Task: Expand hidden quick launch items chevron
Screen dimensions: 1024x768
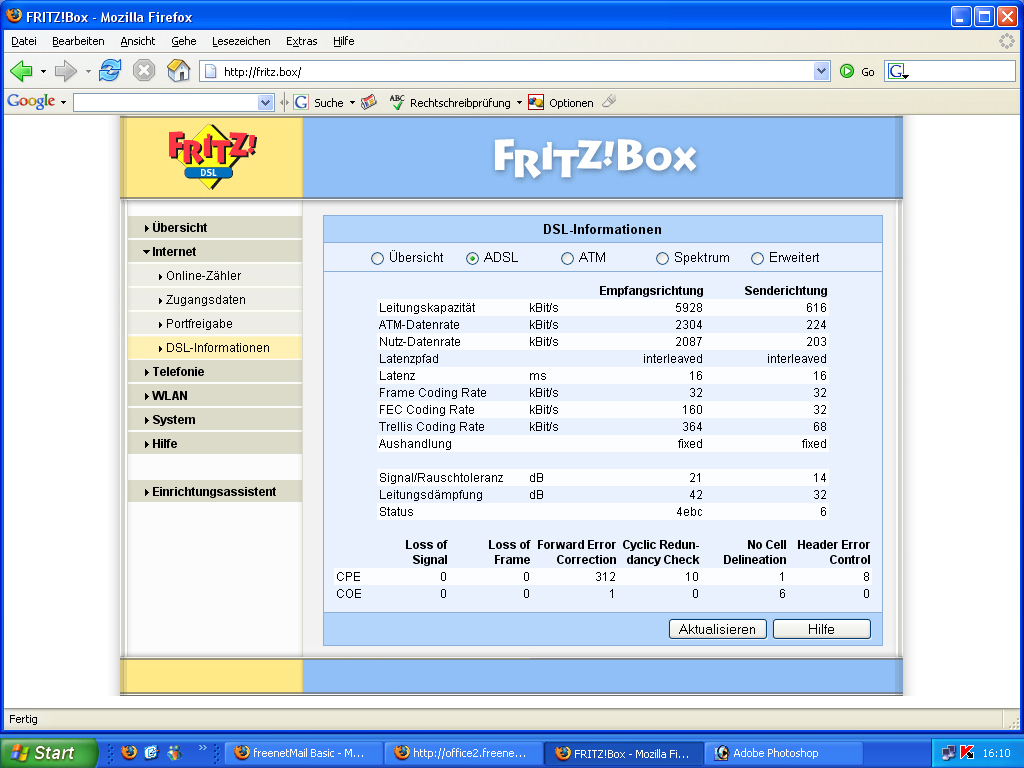Action: click(202, 748)
